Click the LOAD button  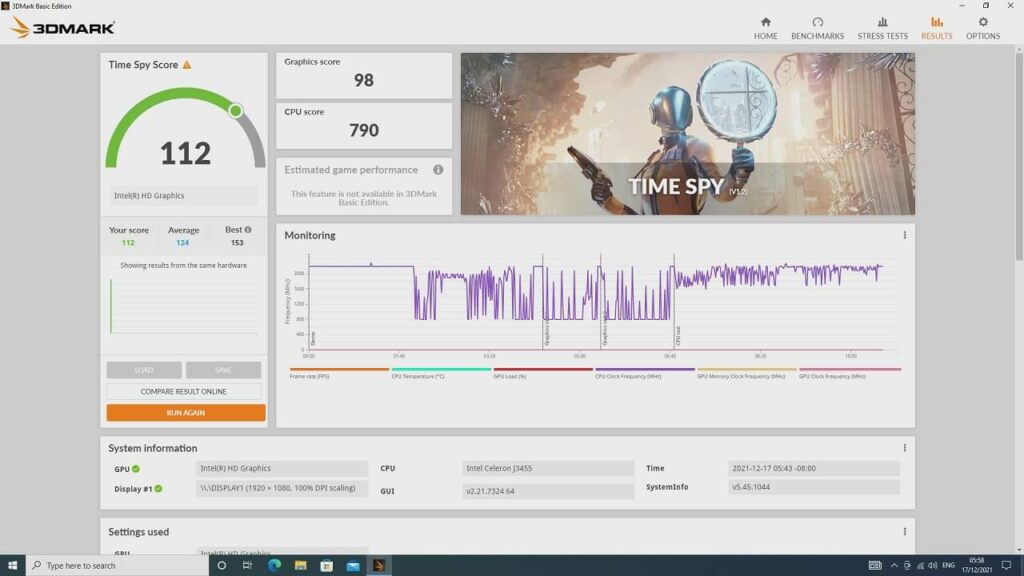[x=144, y=370]
